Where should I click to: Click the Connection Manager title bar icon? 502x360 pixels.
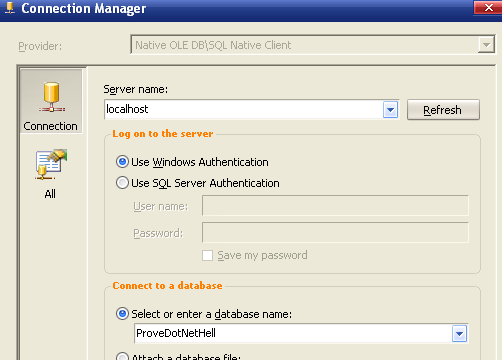click(x=10, y=8)
